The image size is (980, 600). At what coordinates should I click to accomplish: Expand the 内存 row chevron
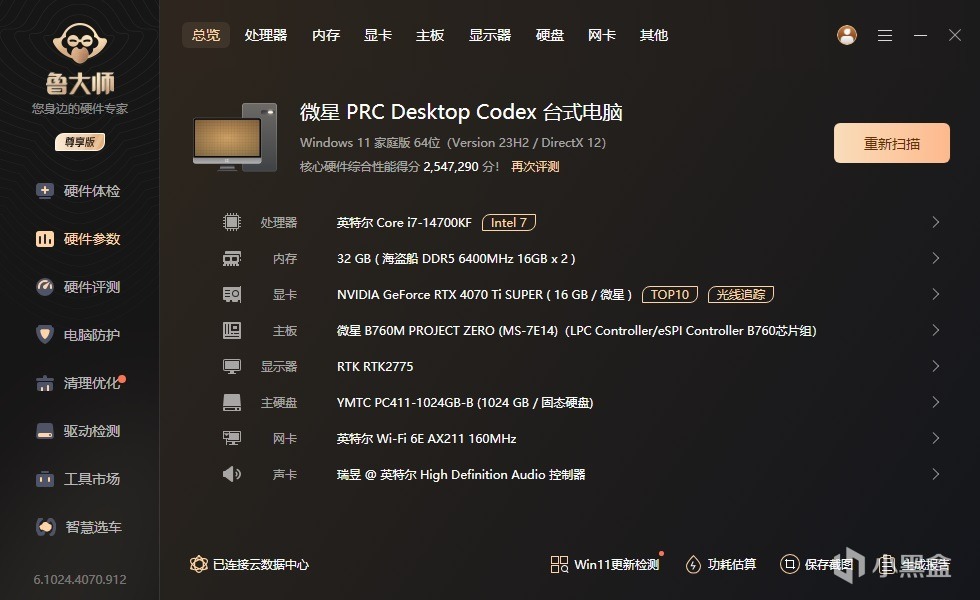[x=936, y=258]
